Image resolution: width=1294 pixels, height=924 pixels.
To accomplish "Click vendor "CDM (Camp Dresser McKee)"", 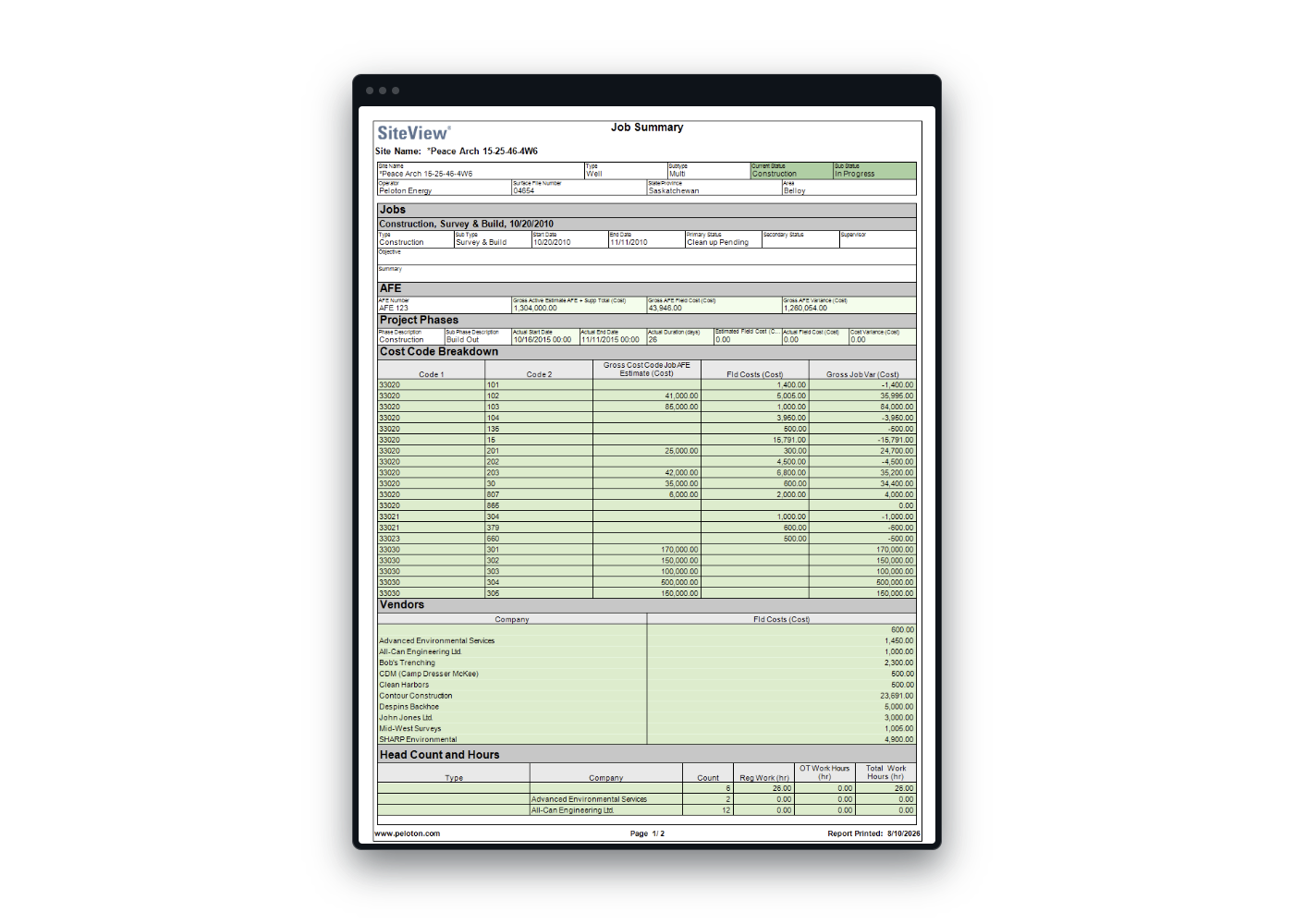I will click(429, 674).
